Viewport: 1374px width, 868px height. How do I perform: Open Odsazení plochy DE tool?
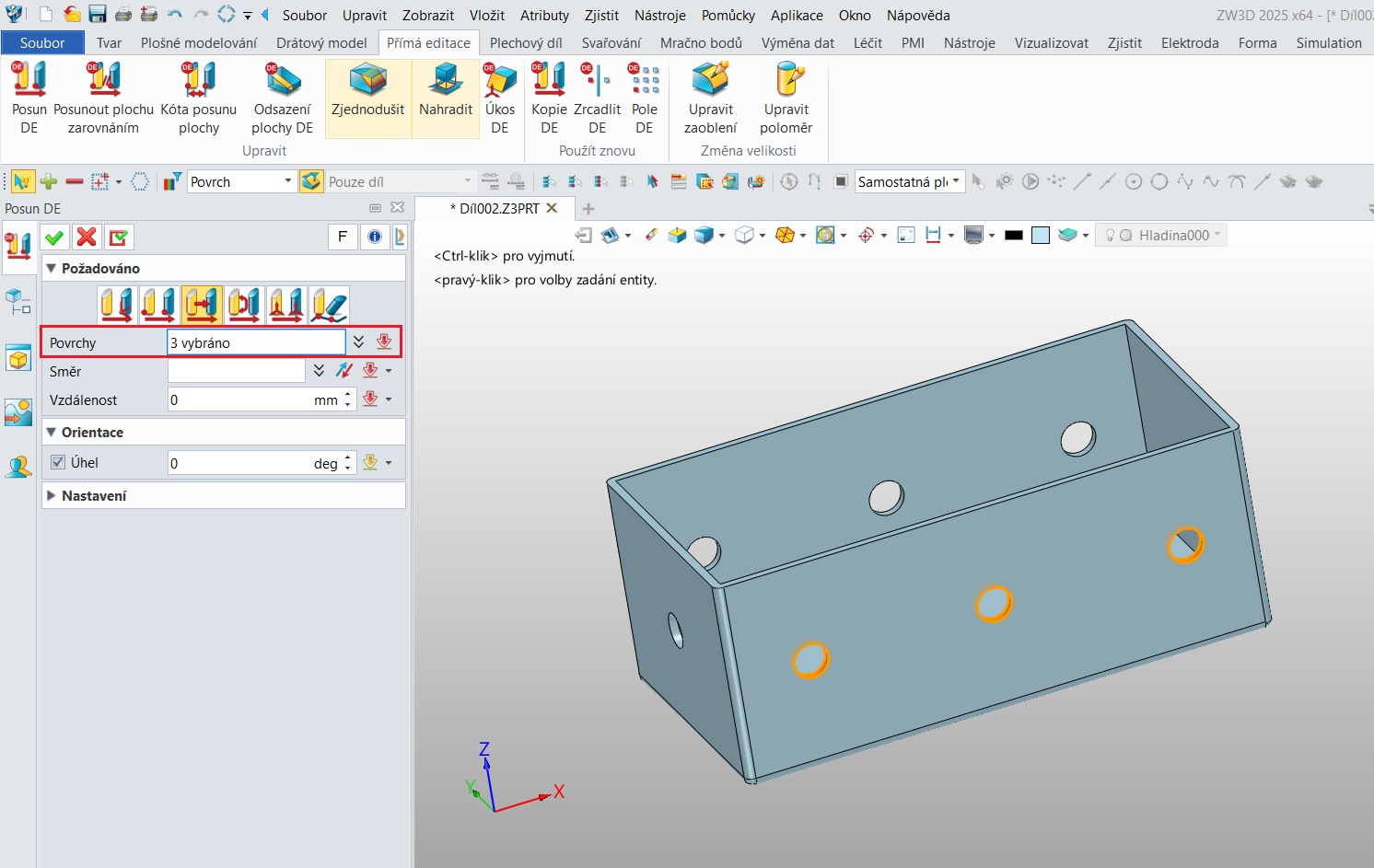tap(283, 98)
